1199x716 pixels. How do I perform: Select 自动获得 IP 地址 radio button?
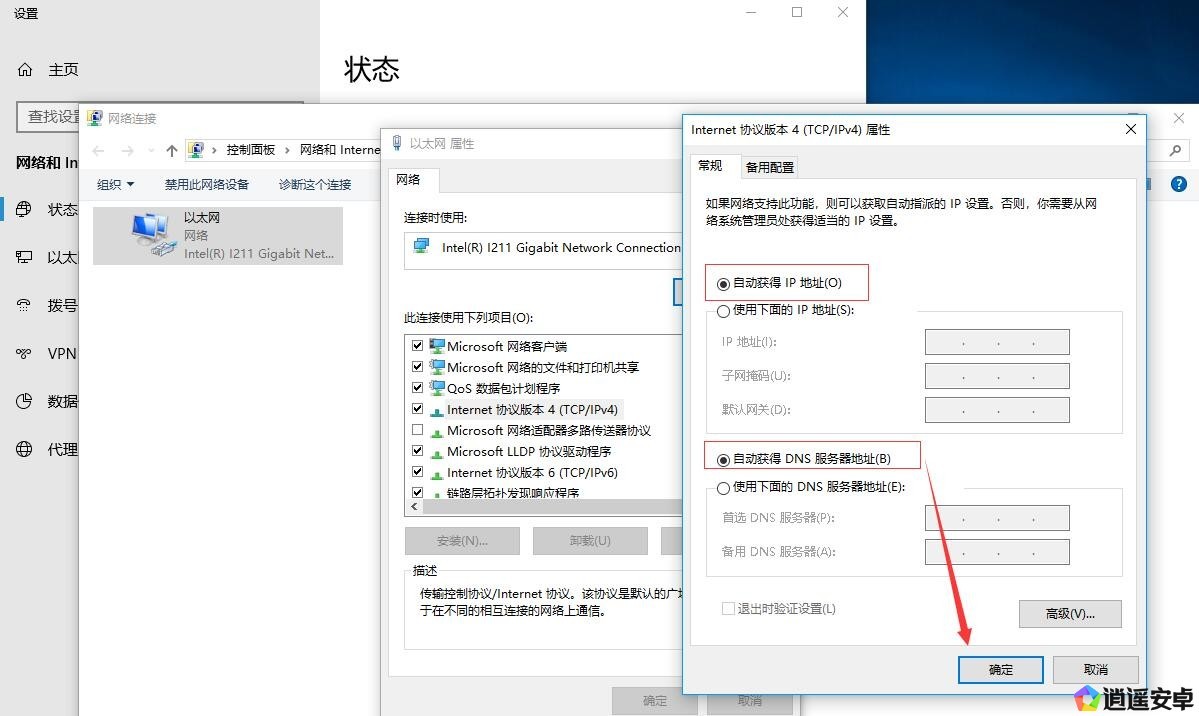tap(723, 284)
